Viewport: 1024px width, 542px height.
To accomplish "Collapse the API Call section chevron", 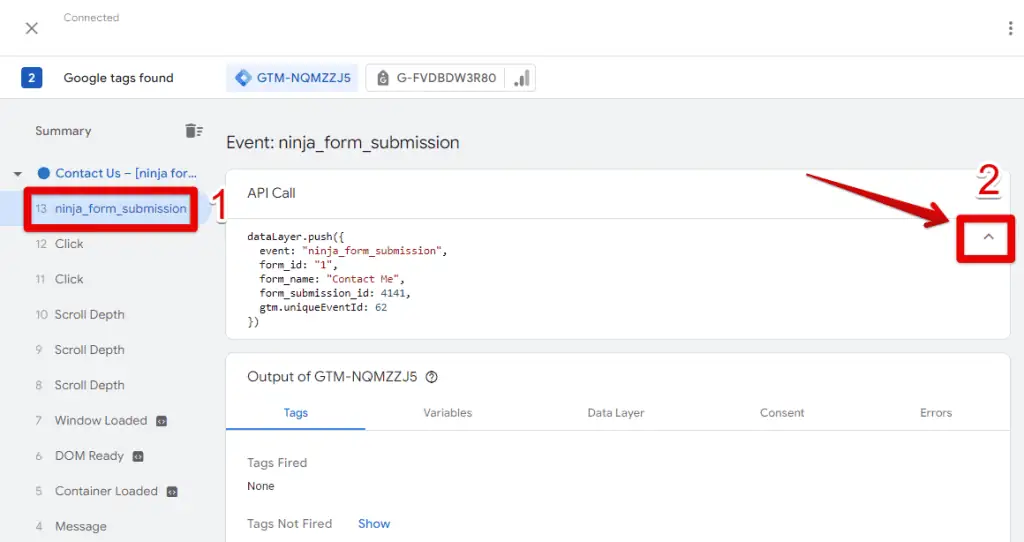I will (x=988, y=237).
